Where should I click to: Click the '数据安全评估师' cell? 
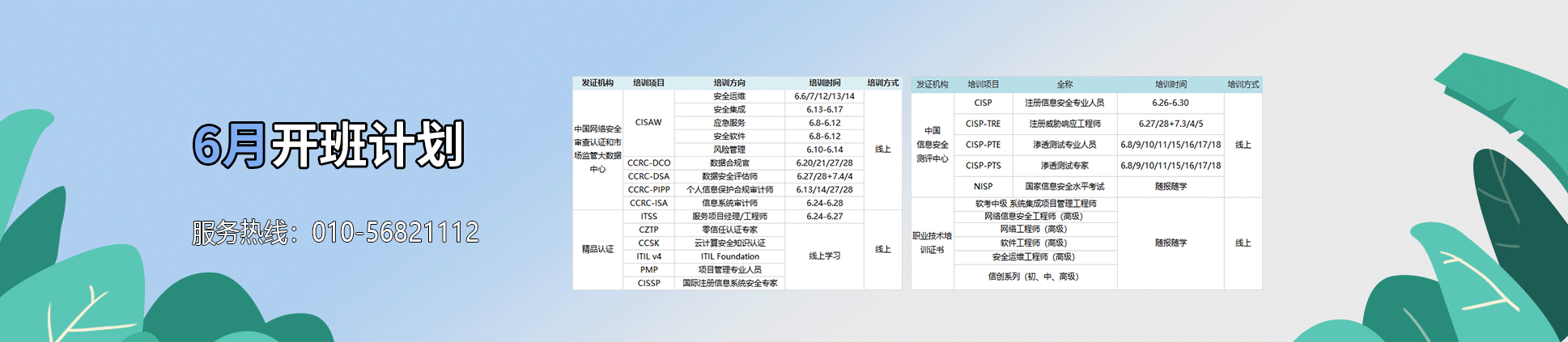click(x=729, y=176)
